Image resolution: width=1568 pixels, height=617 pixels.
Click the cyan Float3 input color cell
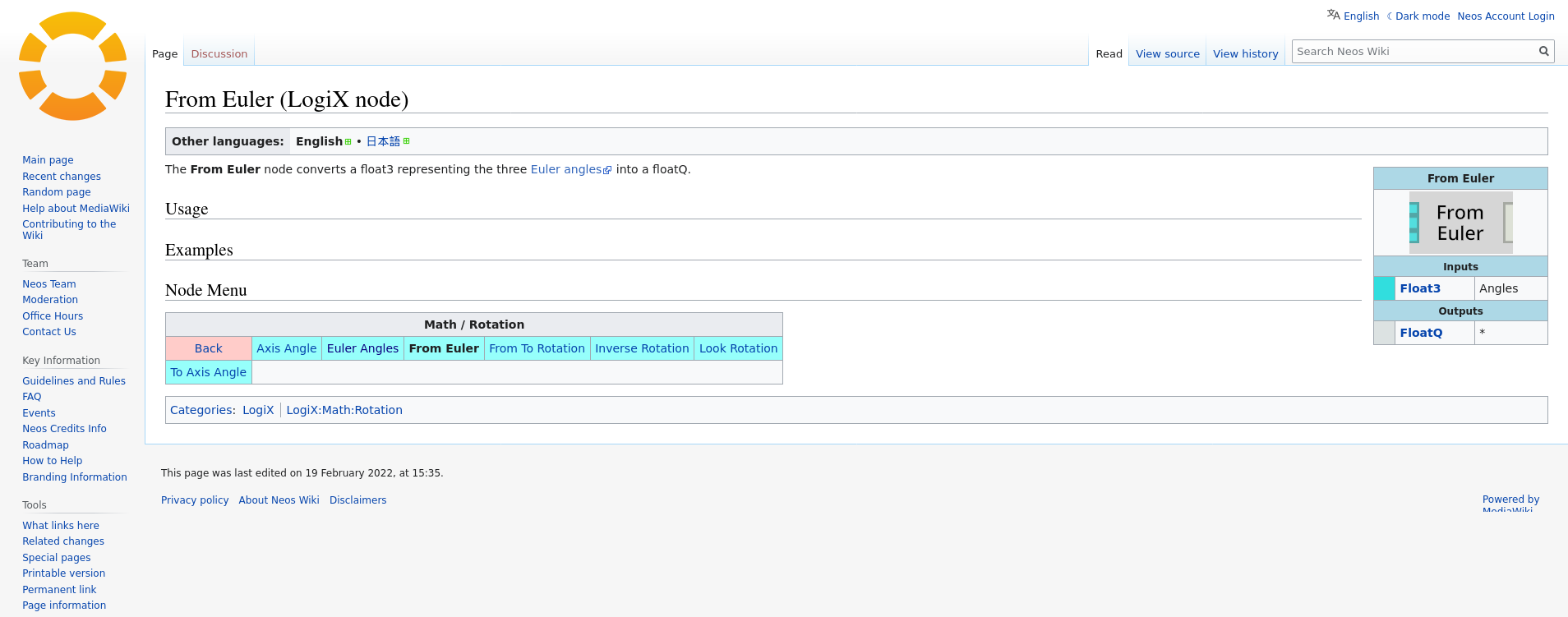(x=1384, y=288)
